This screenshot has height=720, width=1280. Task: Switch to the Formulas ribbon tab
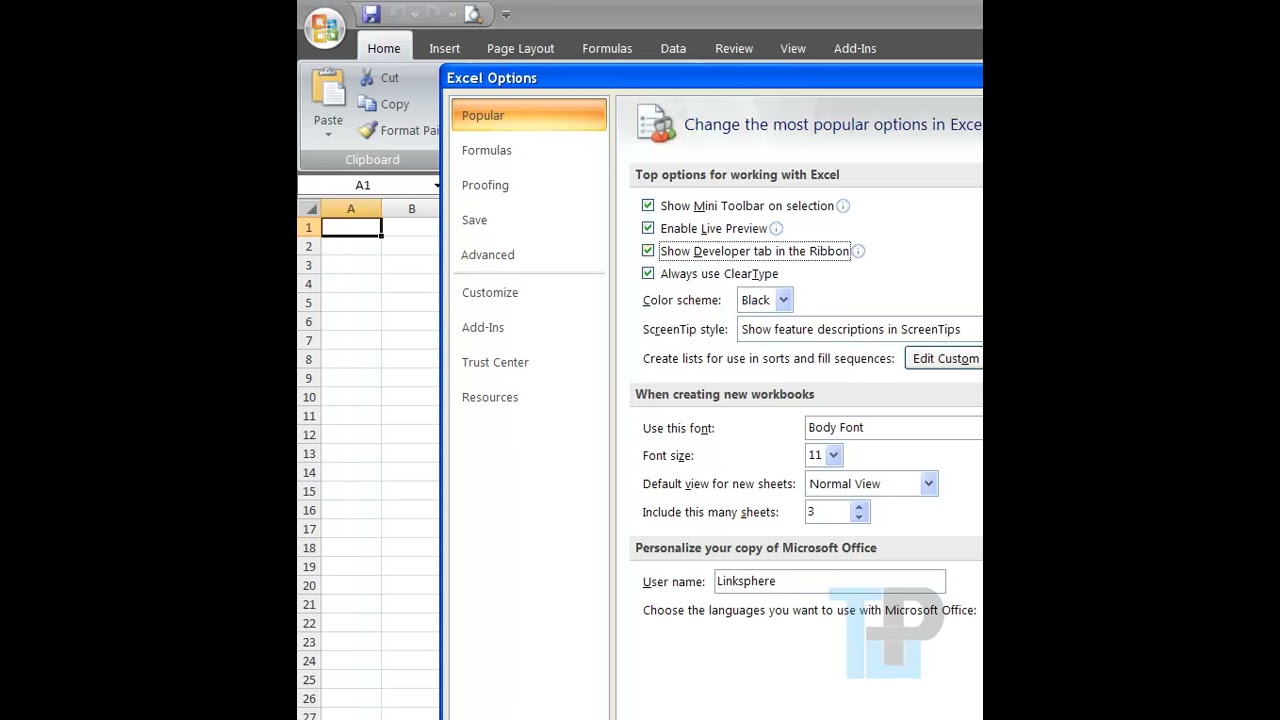(607, 48)
